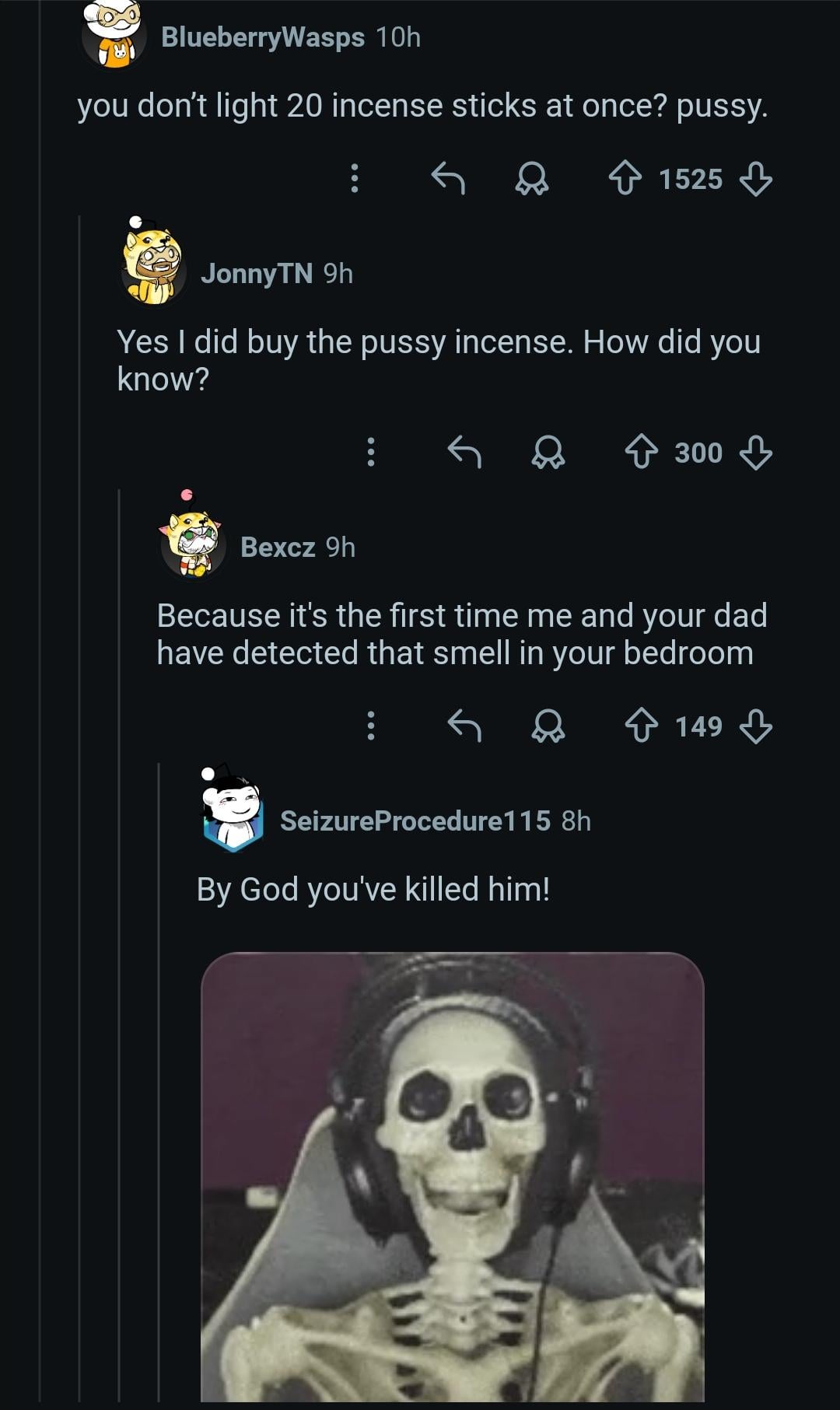Upvote BlueberryWasps' comment
This screenshot has height=1410, width=840.
625,179
